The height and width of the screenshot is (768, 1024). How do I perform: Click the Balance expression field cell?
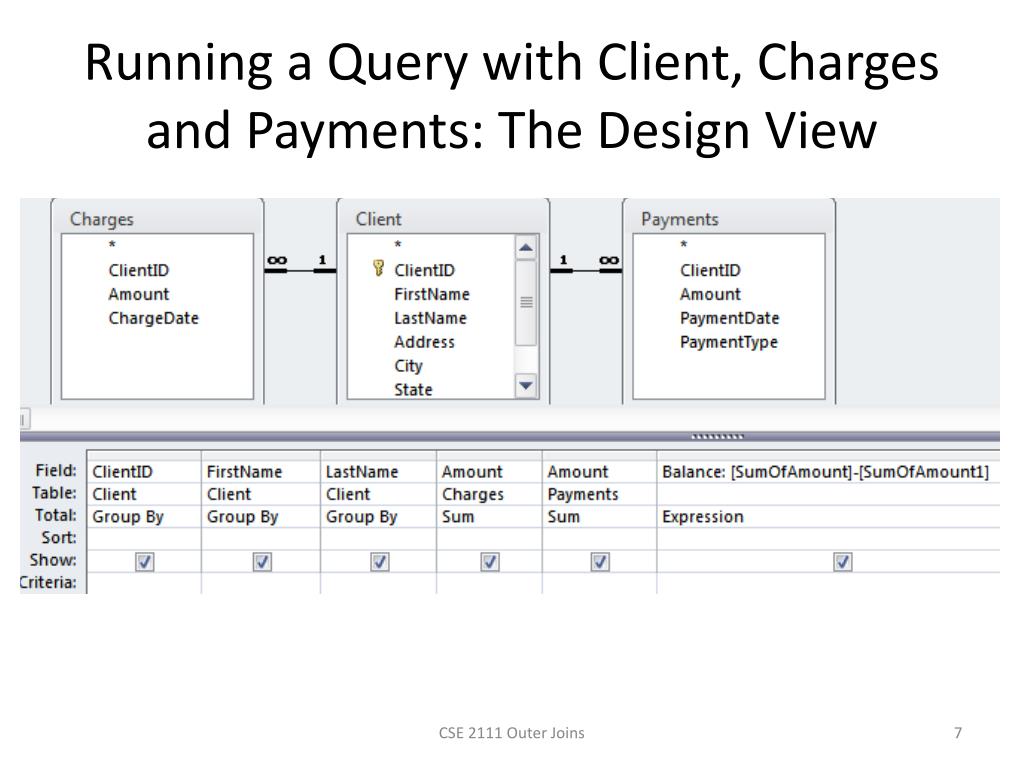pos(829,472)
